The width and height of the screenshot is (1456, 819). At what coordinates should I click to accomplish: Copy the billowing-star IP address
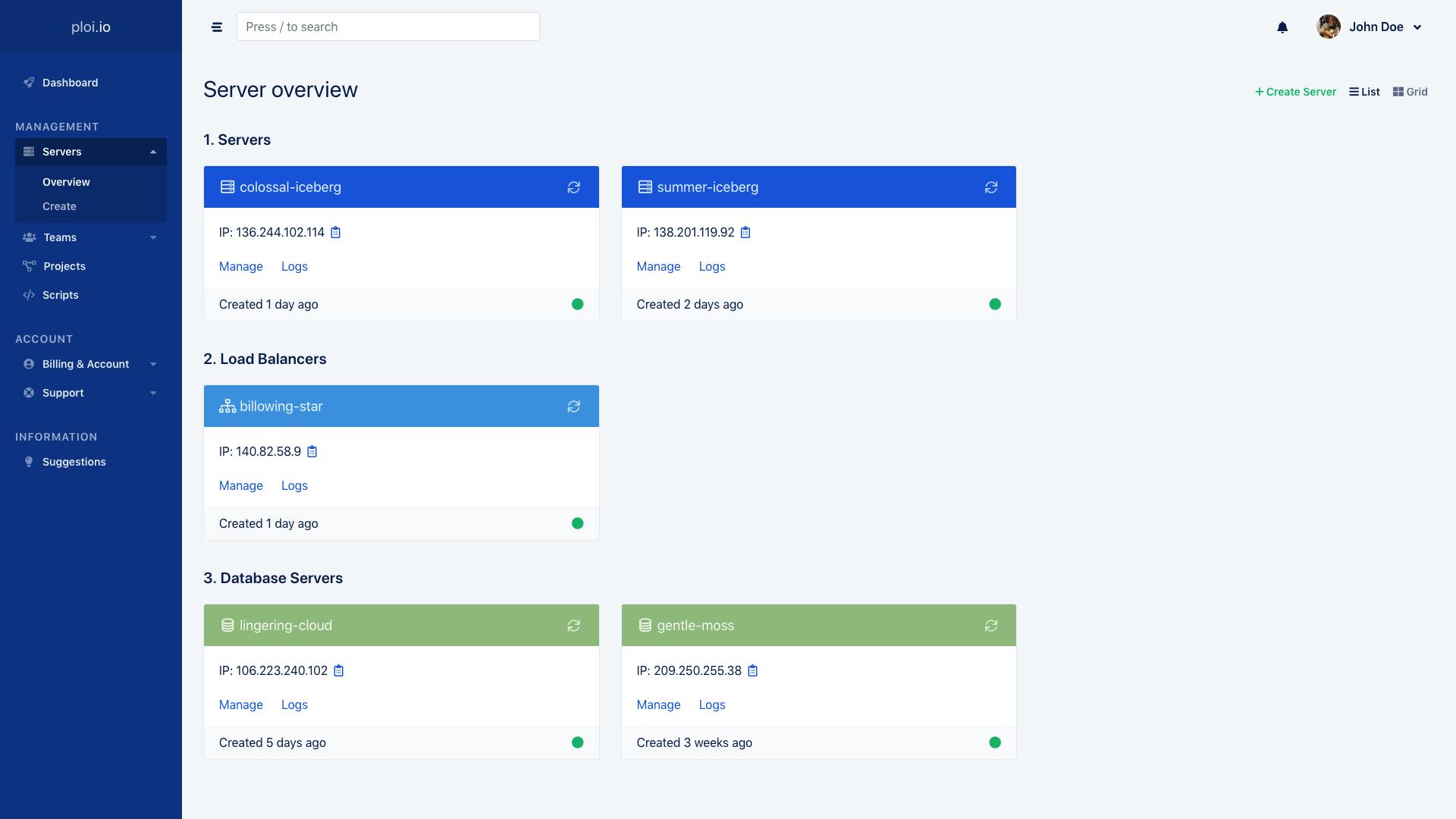coord(312,451)
